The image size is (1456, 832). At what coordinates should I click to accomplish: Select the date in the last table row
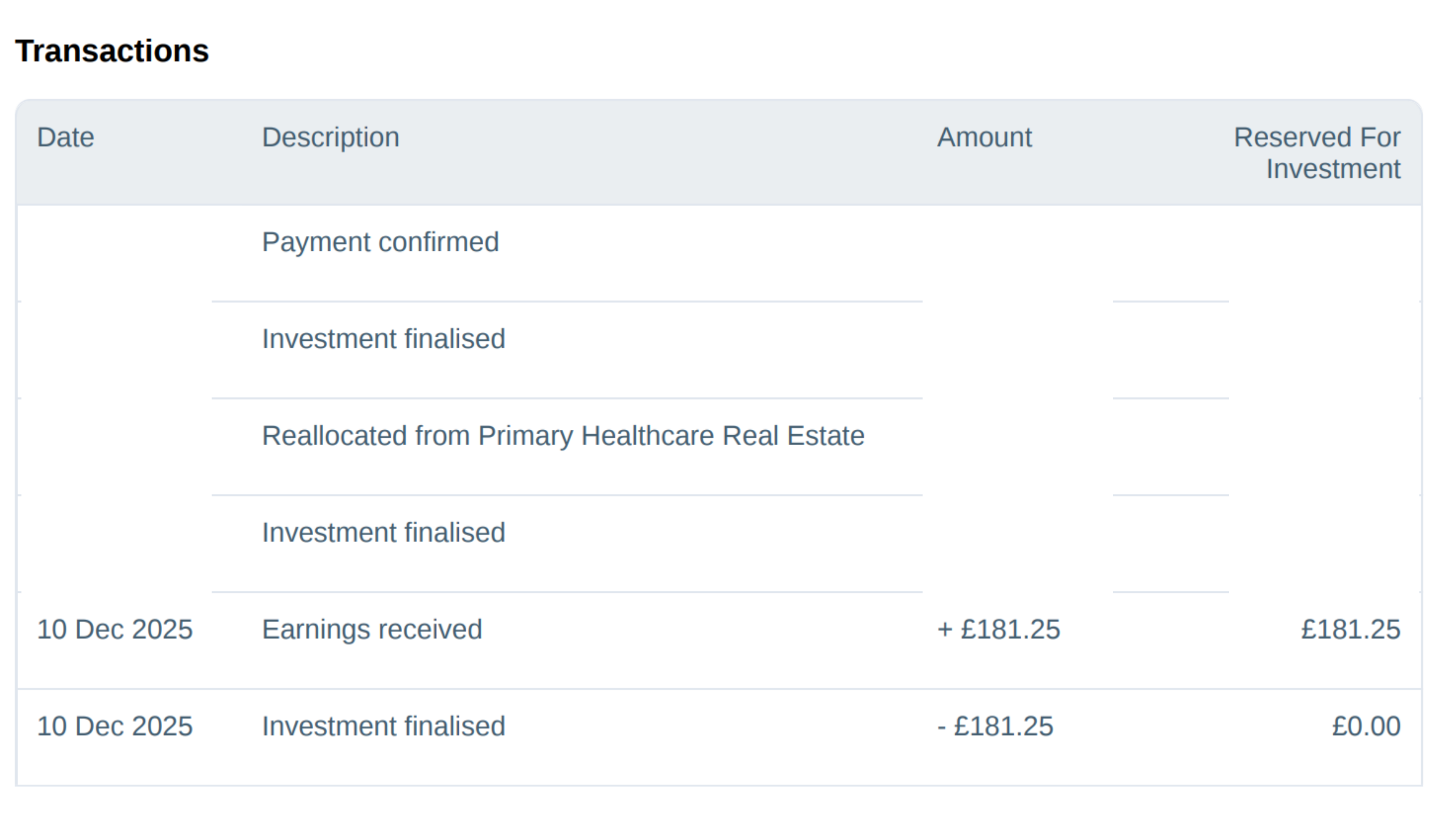coord(115,726)
